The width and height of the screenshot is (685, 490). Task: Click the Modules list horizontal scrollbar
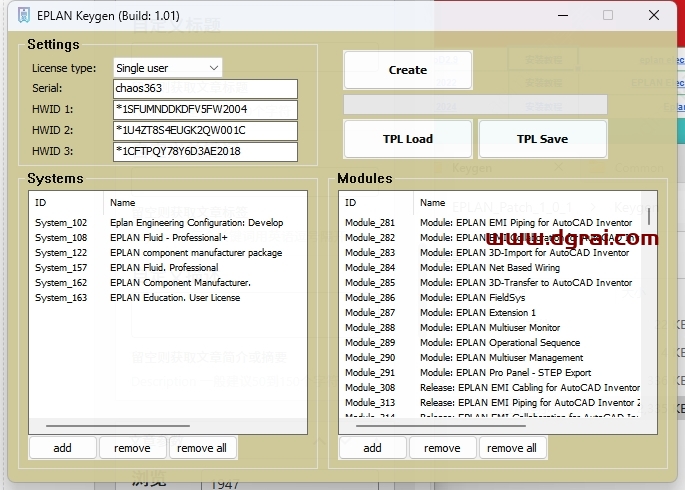click(x=440, y=425)
